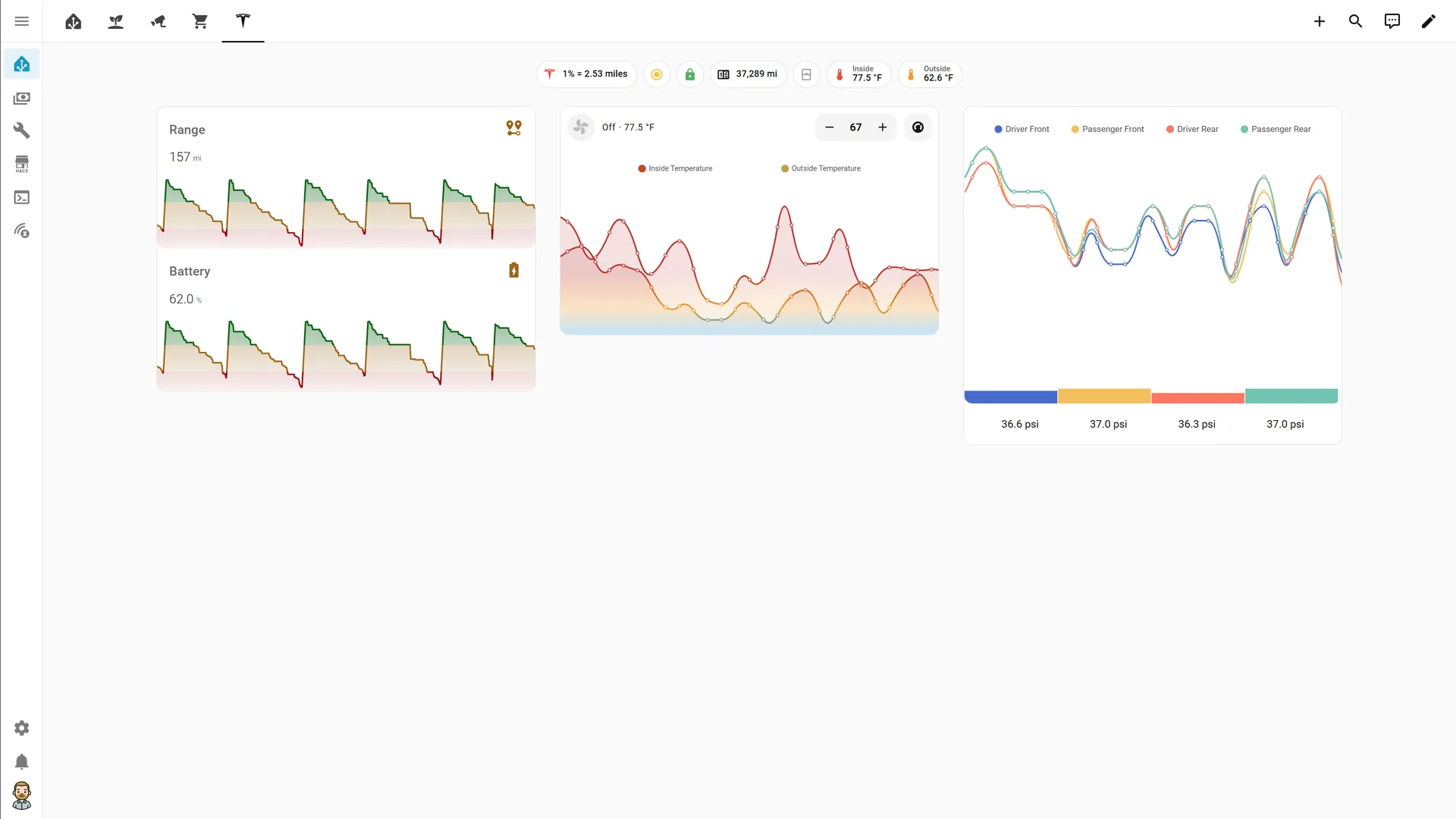Toggle the green lock chip
The image size is (1456, 819).
[x=690, y=74]
